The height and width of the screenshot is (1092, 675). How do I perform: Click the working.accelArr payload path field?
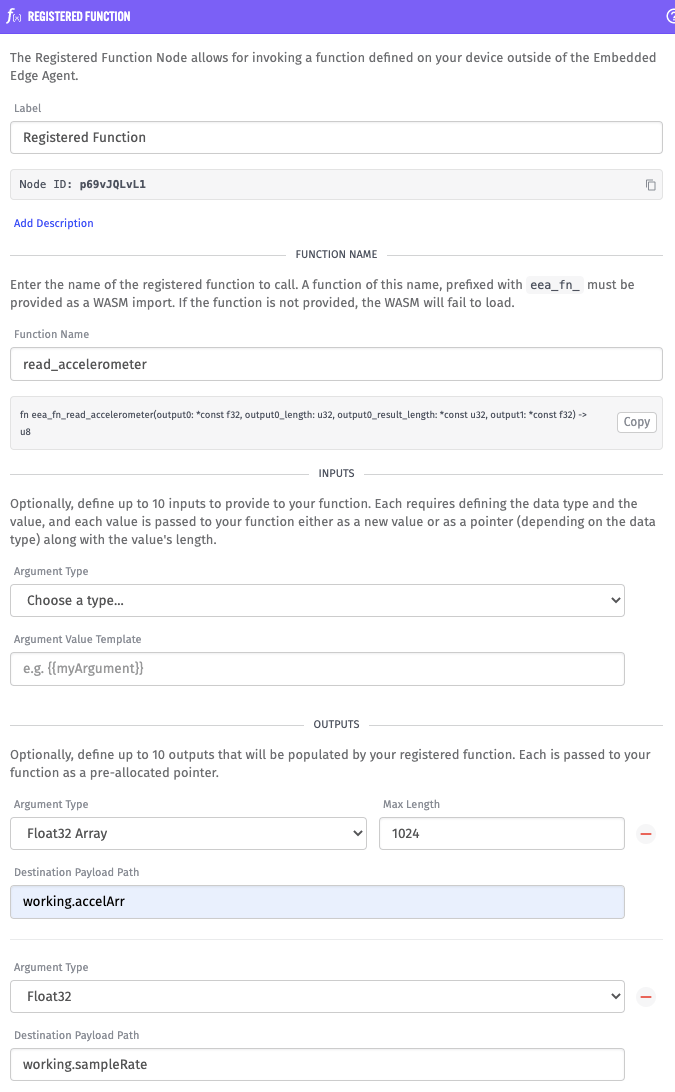point(317,902)
